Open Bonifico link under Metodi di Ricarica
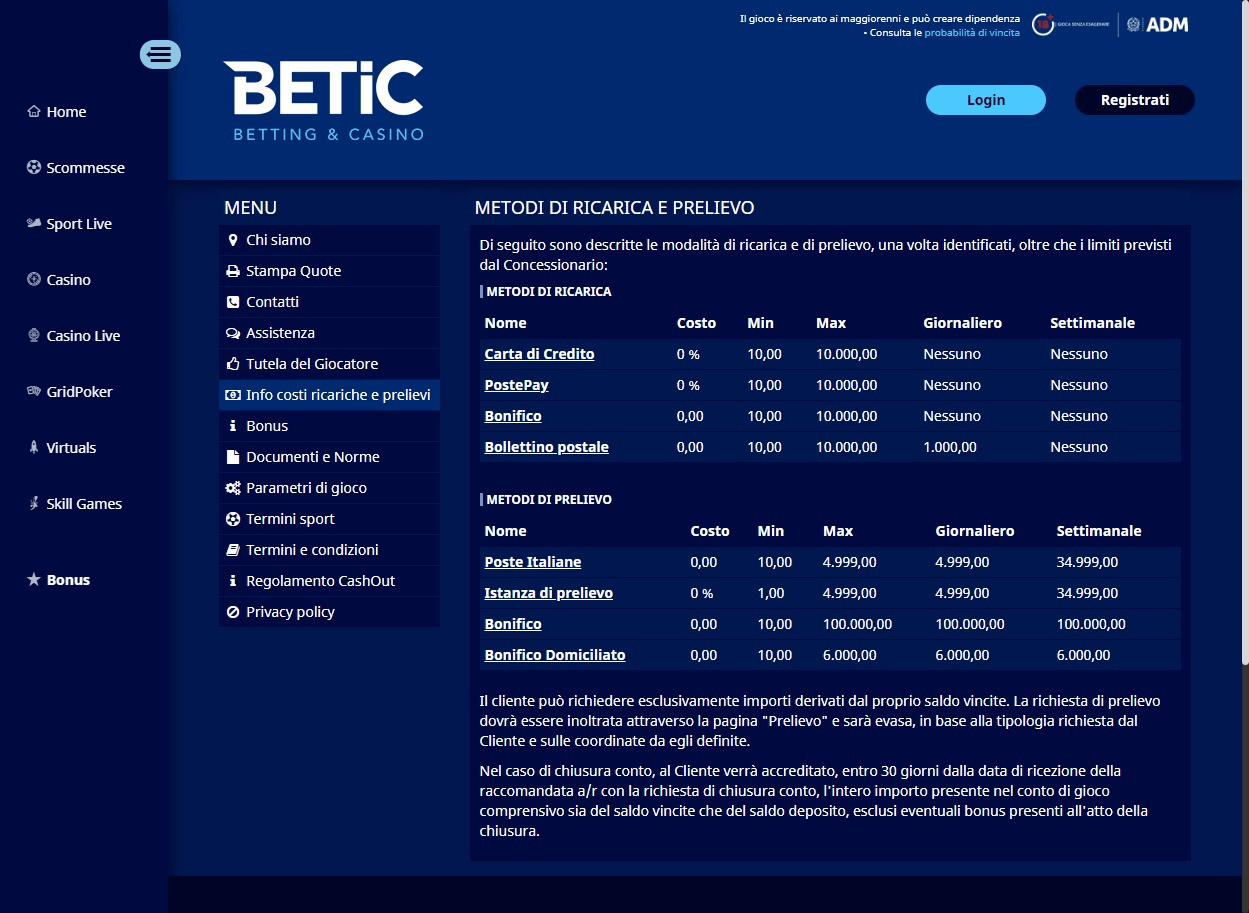Screen dimensions: 1249x913 tap(513, 416)
